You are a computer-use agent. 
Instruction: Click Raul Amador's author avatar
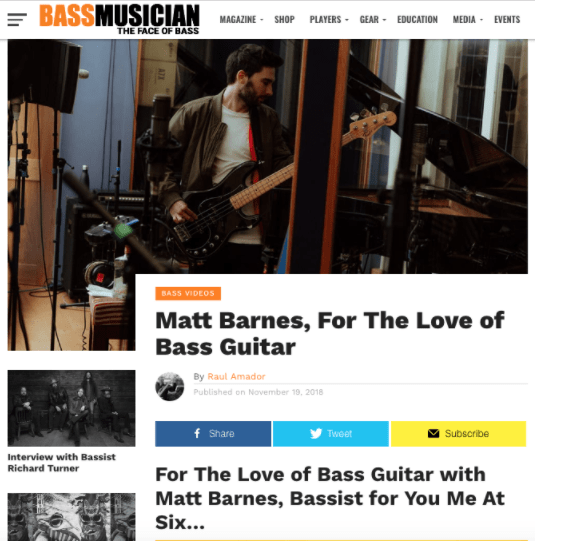(x=170, y=386)
